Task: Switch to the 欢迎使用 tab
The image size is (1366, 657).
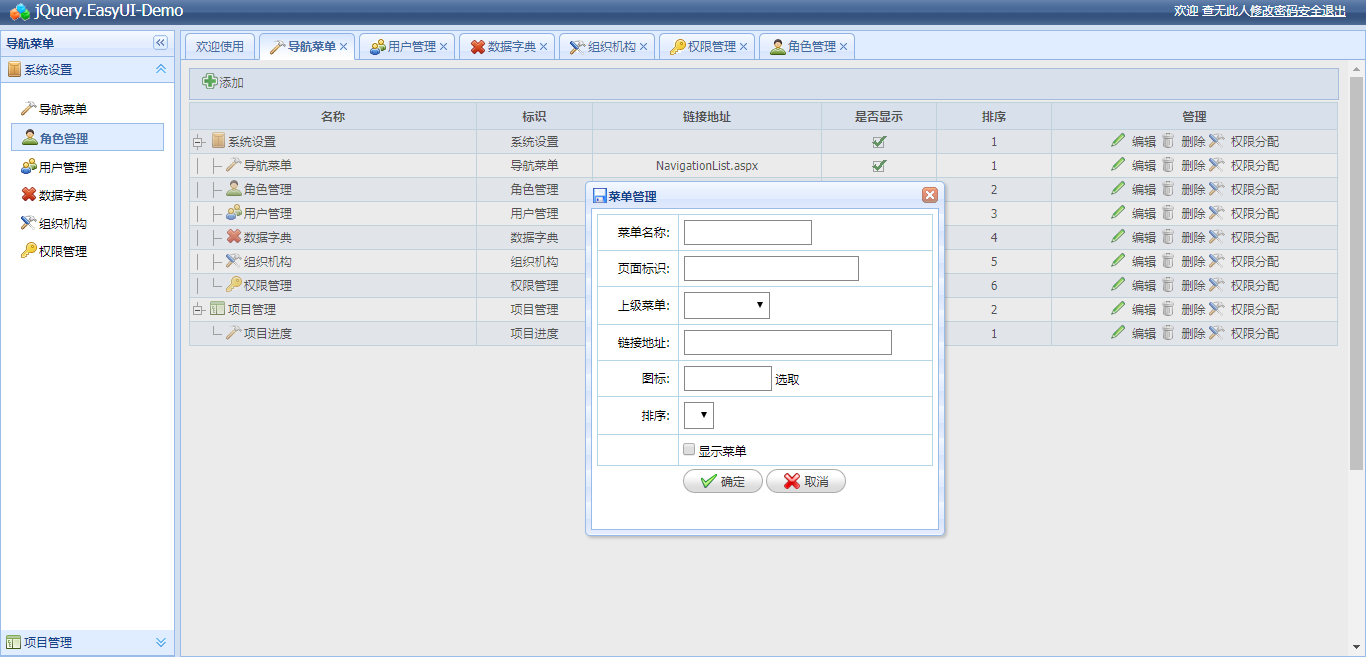Action: (x=220, y=46)
